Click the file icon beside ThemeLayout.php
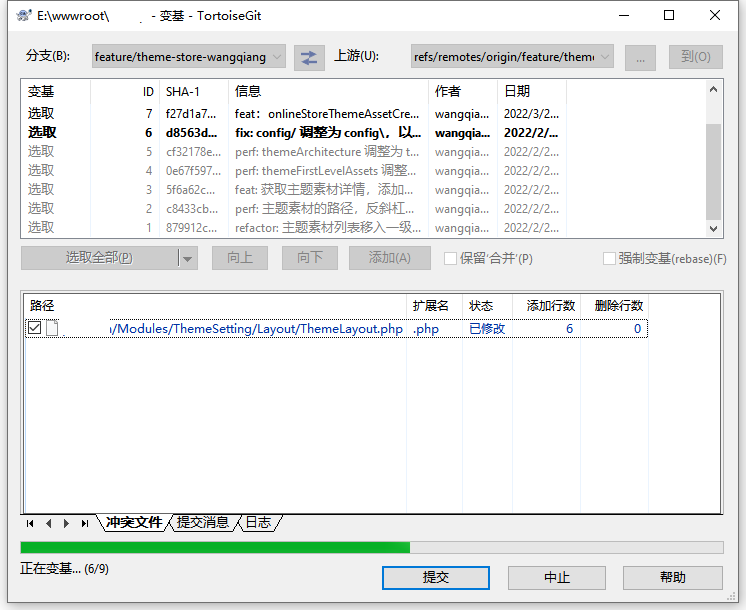746x610 pixels. (52, 328)
